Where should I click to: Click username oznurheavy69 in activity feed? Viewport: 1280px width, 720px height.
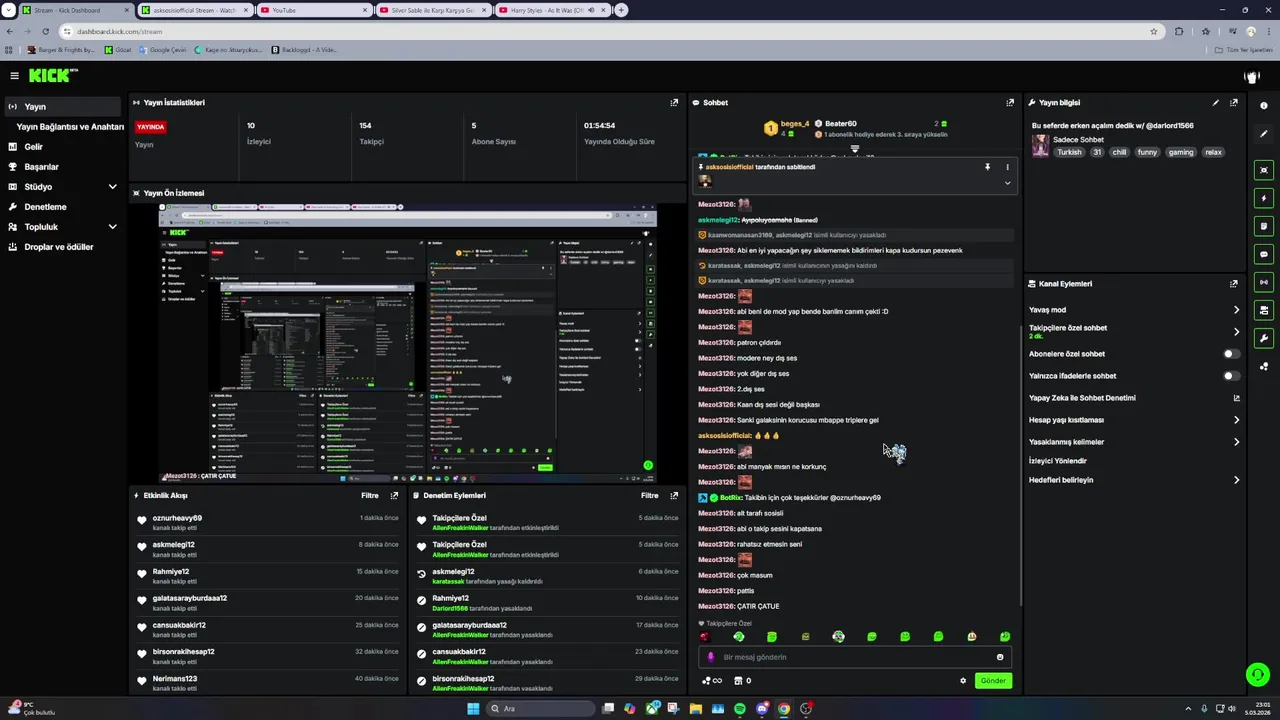177,518
